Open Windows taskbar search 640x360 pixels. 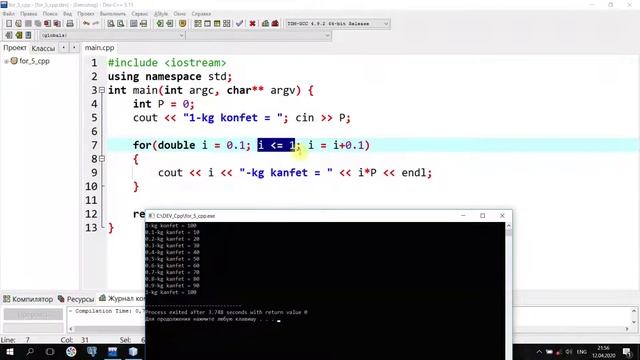pos(30,351)
